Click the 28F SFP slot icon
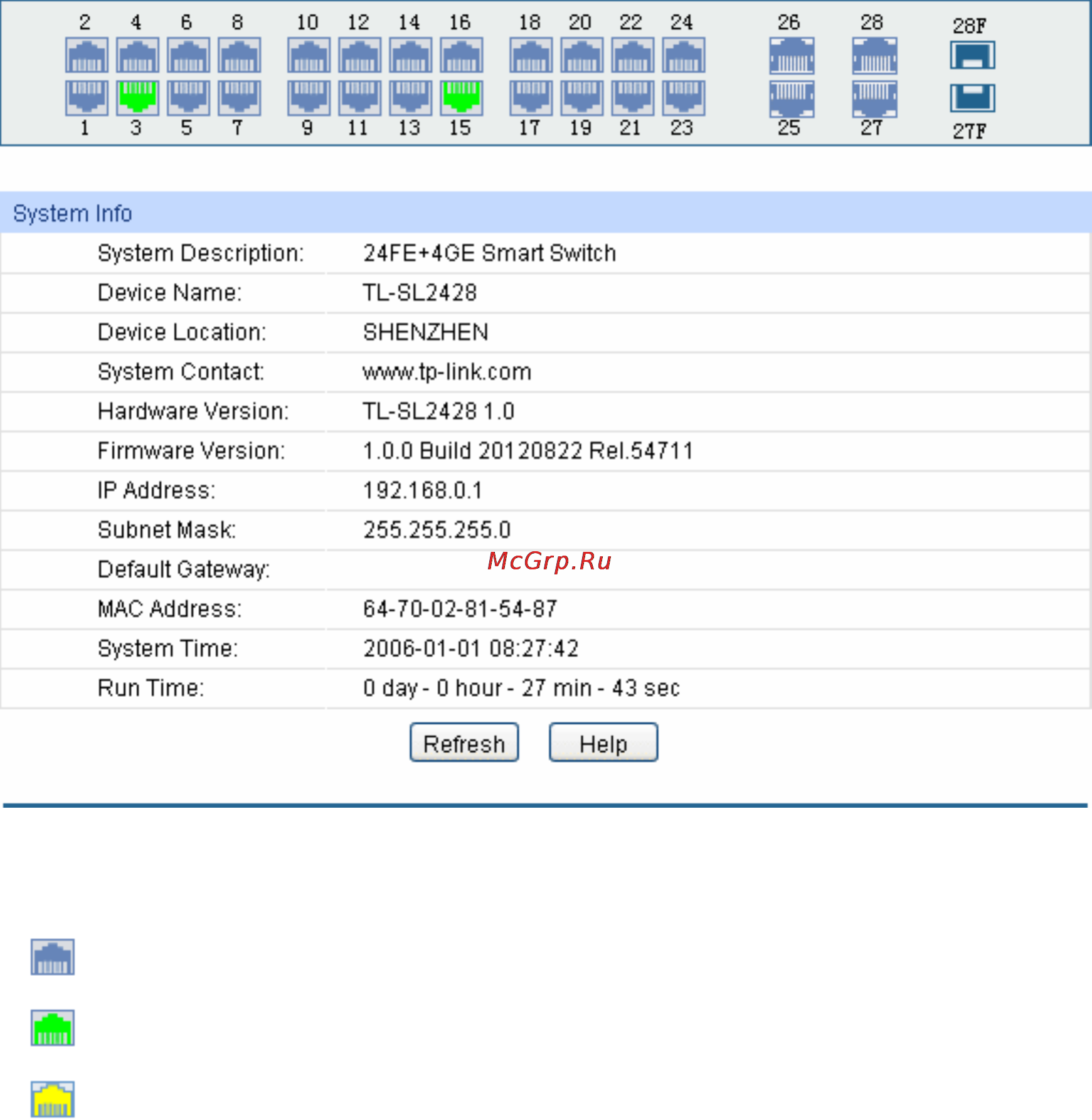 [972, 55]
